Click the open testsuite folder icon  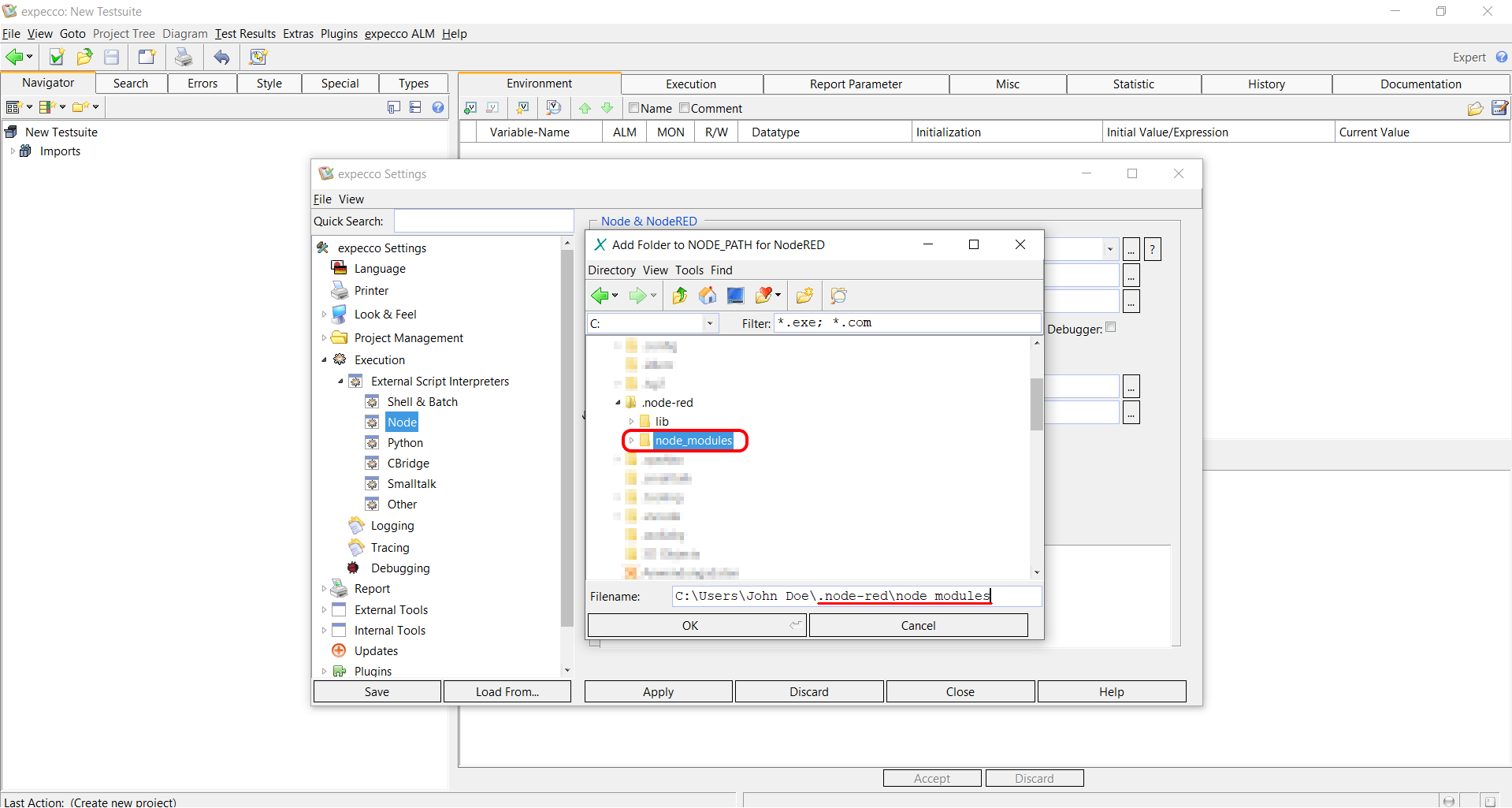point(84,57)
